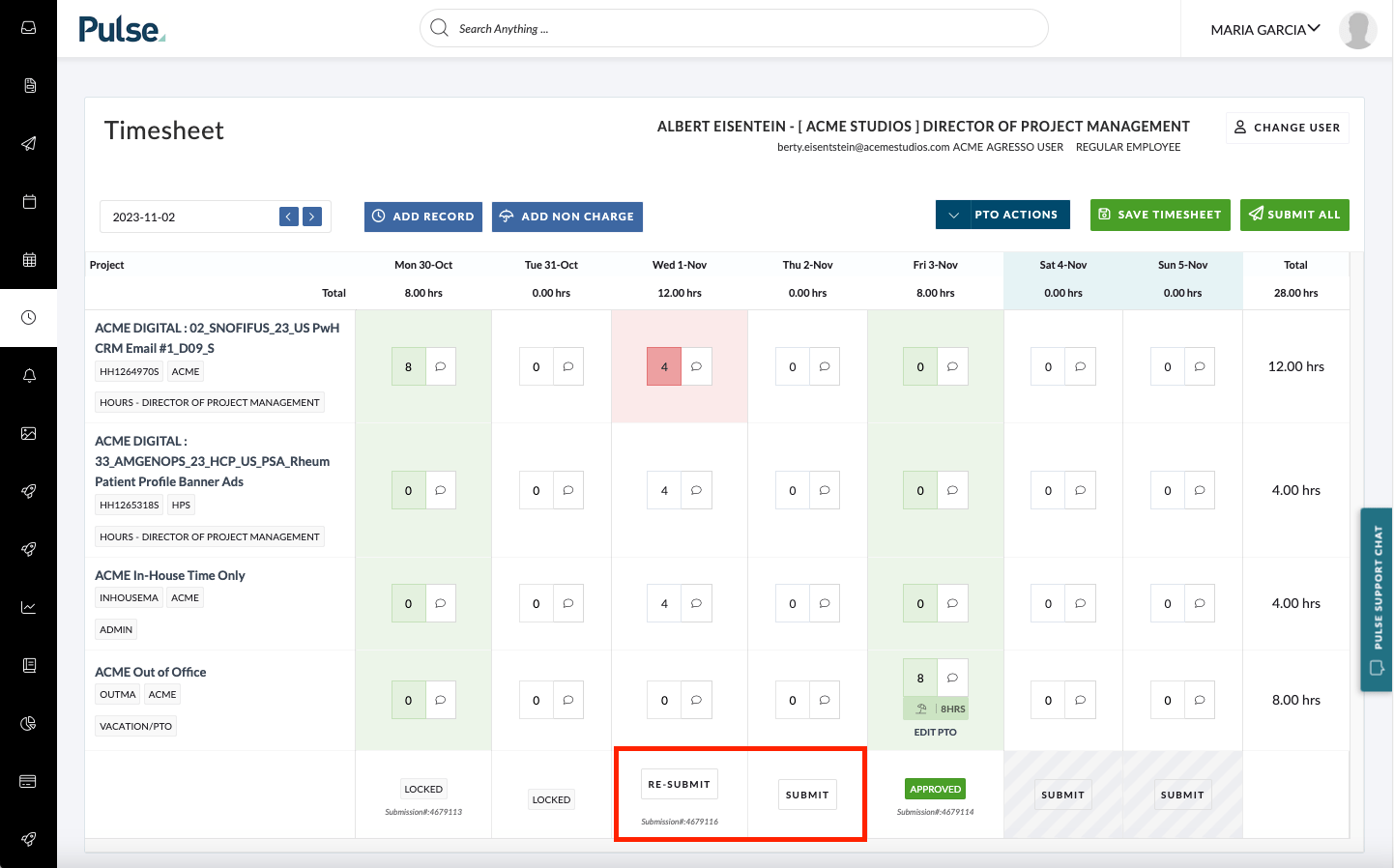
Task: Open comment for Out of Office row on Fri 3-Nov
Action: pos(953,678)
